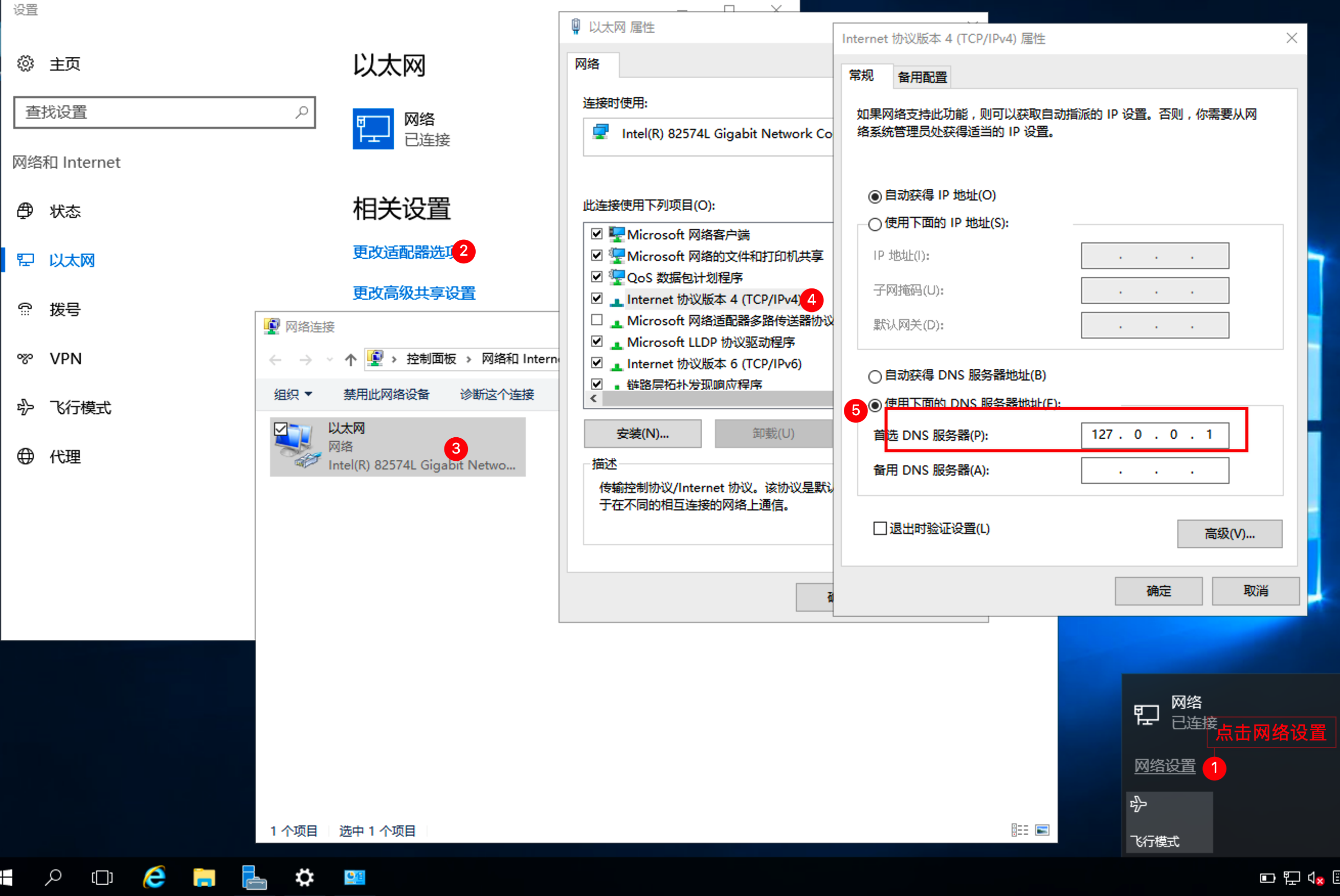Click the taskbar search magnifier icon
1340x896 pixels.
(53, 877)
